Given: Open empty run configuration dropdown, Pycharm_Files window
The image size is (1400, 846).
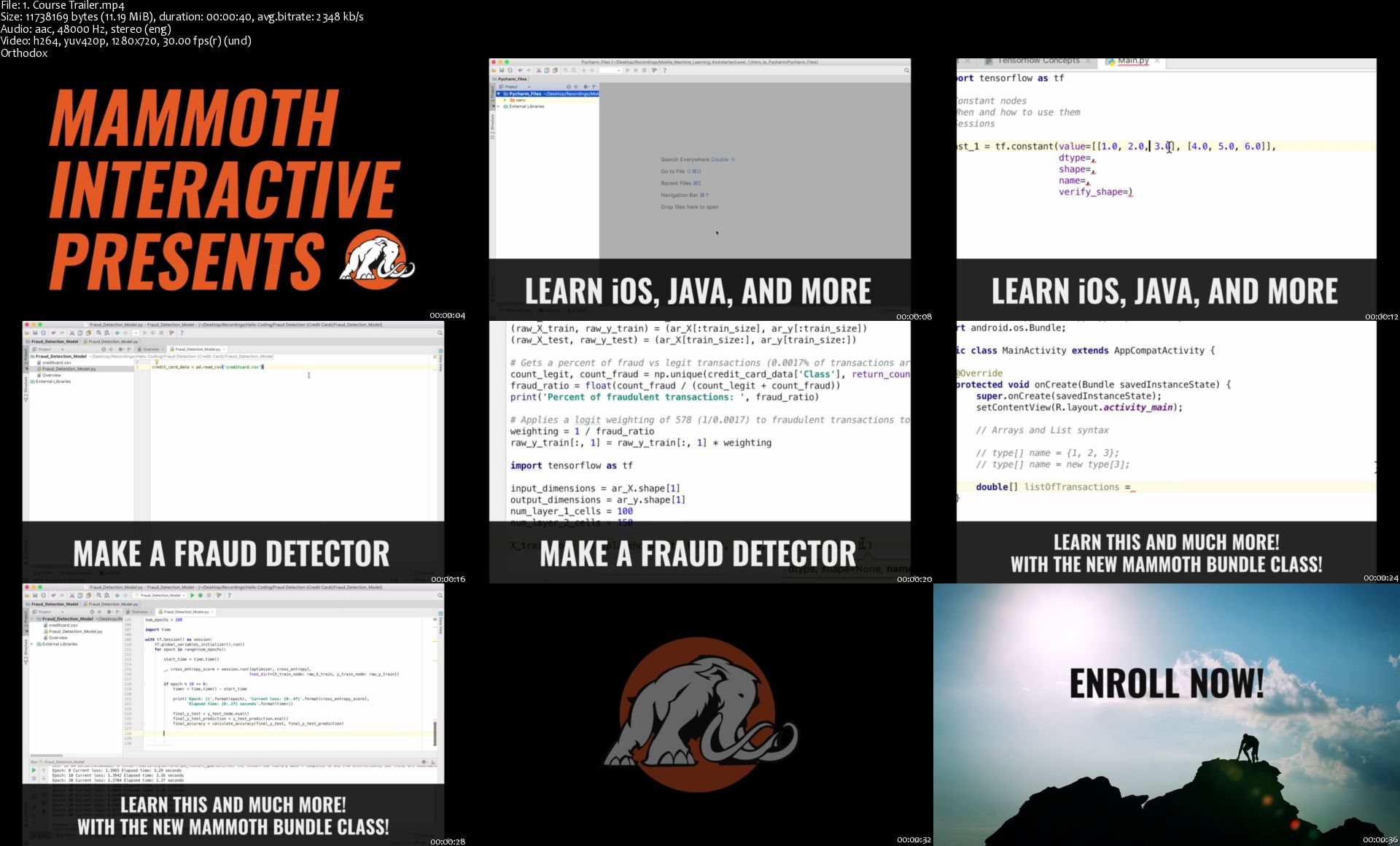Looking at the screenshot, I should pos(610,70).
